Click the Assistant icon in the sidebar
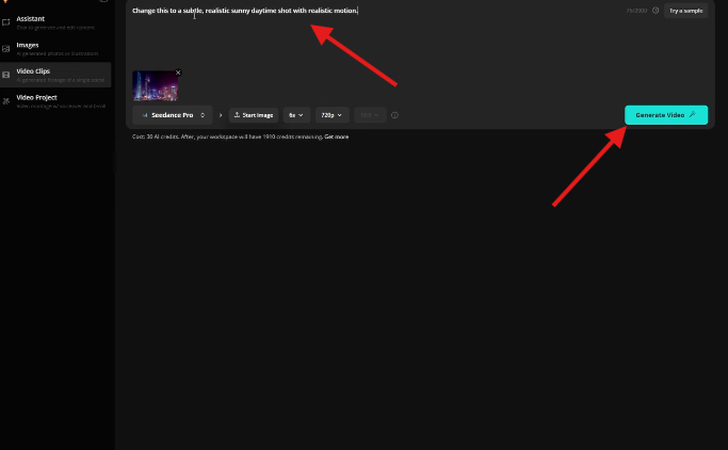Viewport: 728px width, 450px height. 7,21
